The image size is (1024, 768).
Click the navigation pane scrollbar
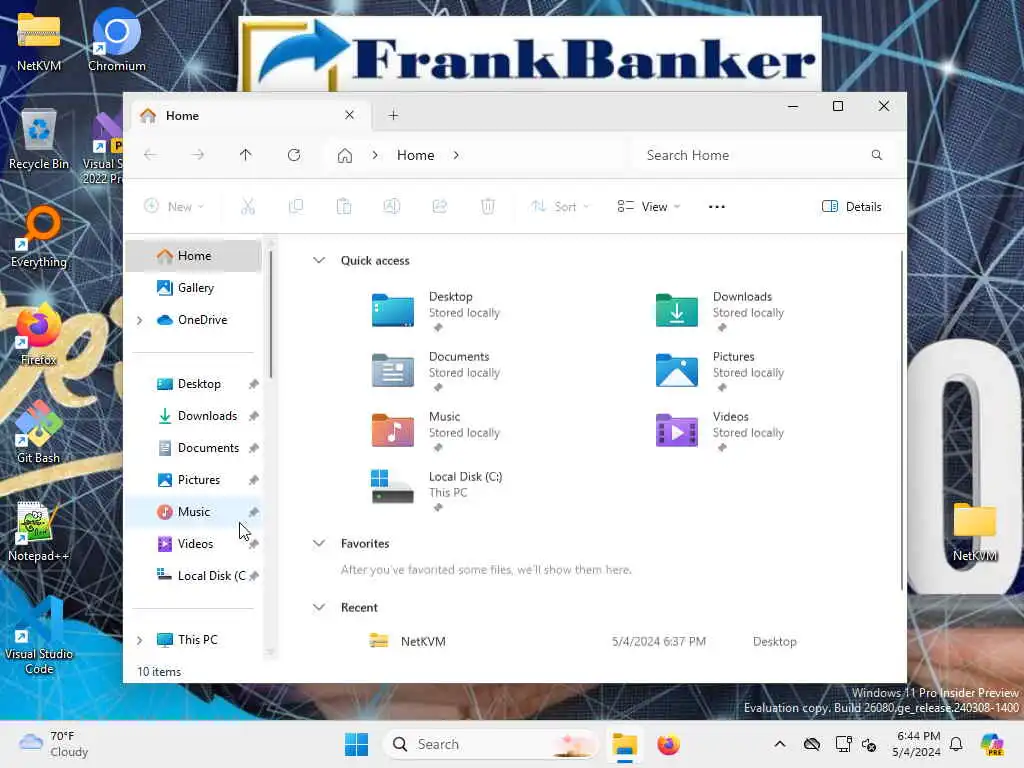point(270,314)
